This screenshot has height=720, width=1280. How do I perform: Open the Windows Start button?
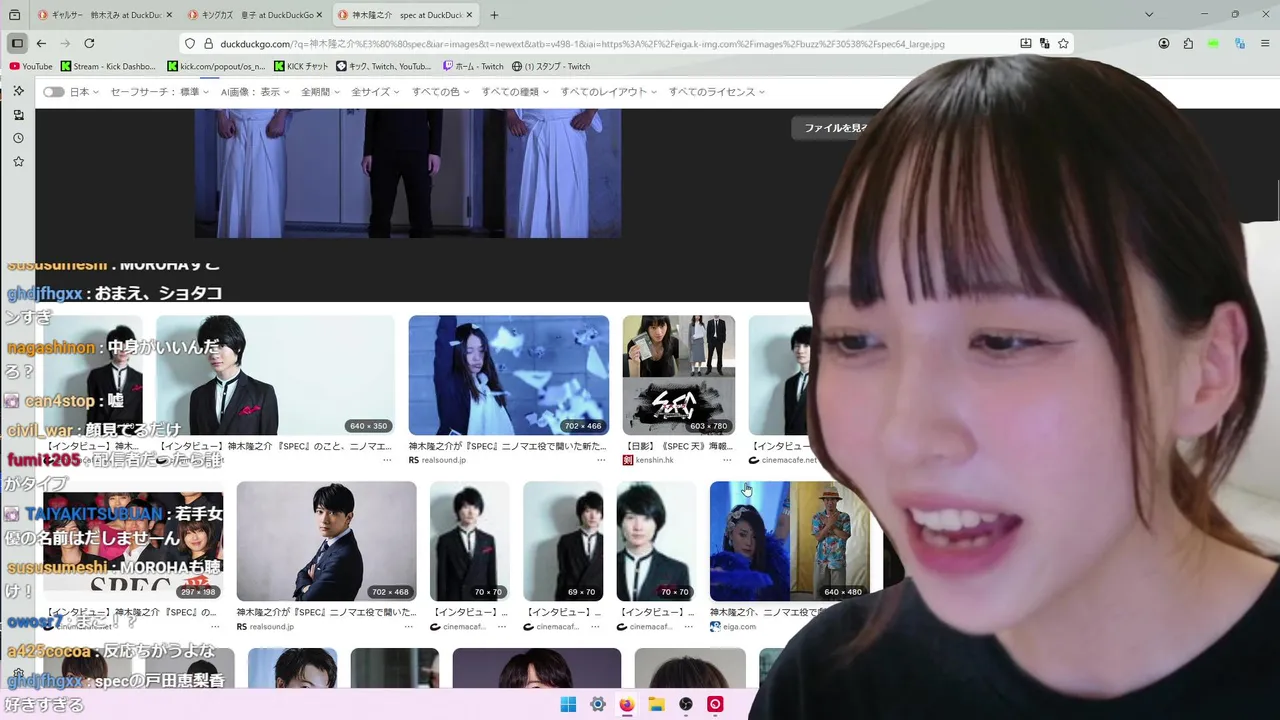pyautogui.click(x=568, y=704)
